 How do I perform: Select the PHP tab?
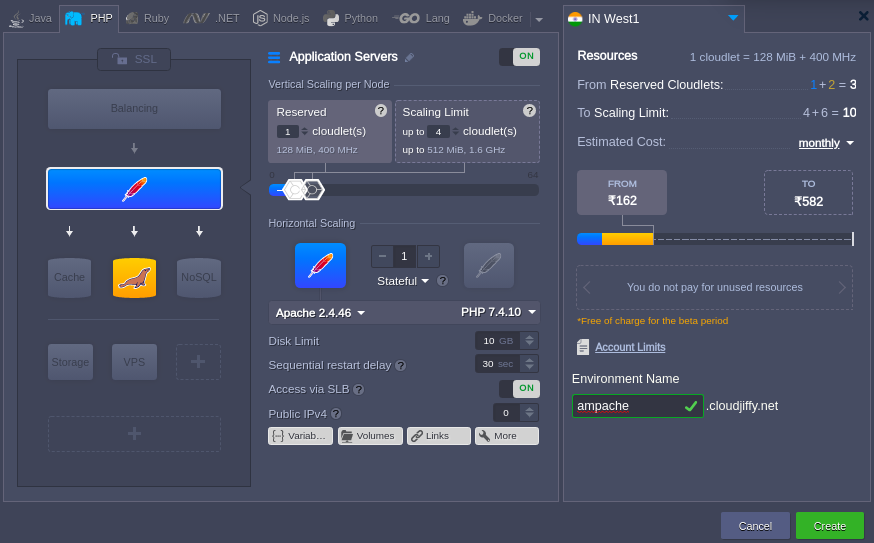89,18
